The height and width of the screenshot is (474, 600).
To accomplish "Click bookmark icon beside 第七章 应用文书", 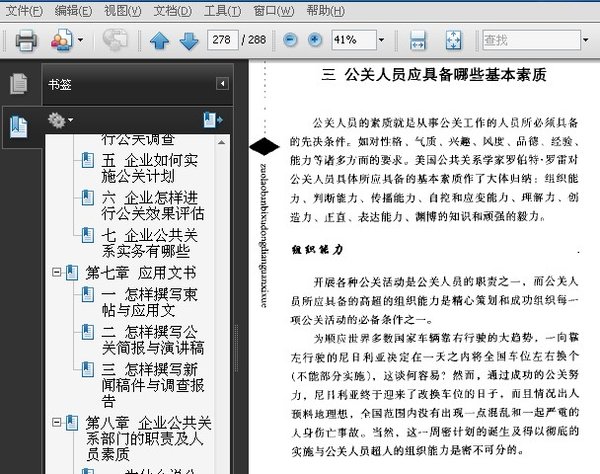I will (x=72, y=272).
